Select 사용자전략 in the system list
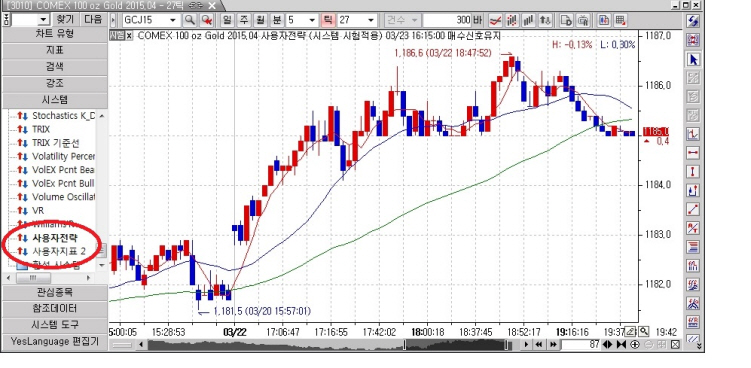Screen dimensions: 751x368 coord(55,238)
